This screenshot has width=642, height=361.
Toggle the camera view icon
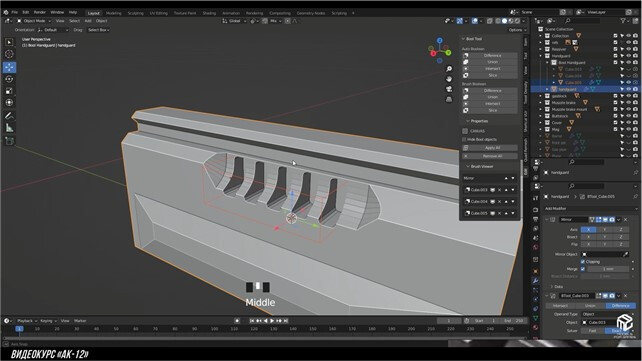click(x=449, y=89)
